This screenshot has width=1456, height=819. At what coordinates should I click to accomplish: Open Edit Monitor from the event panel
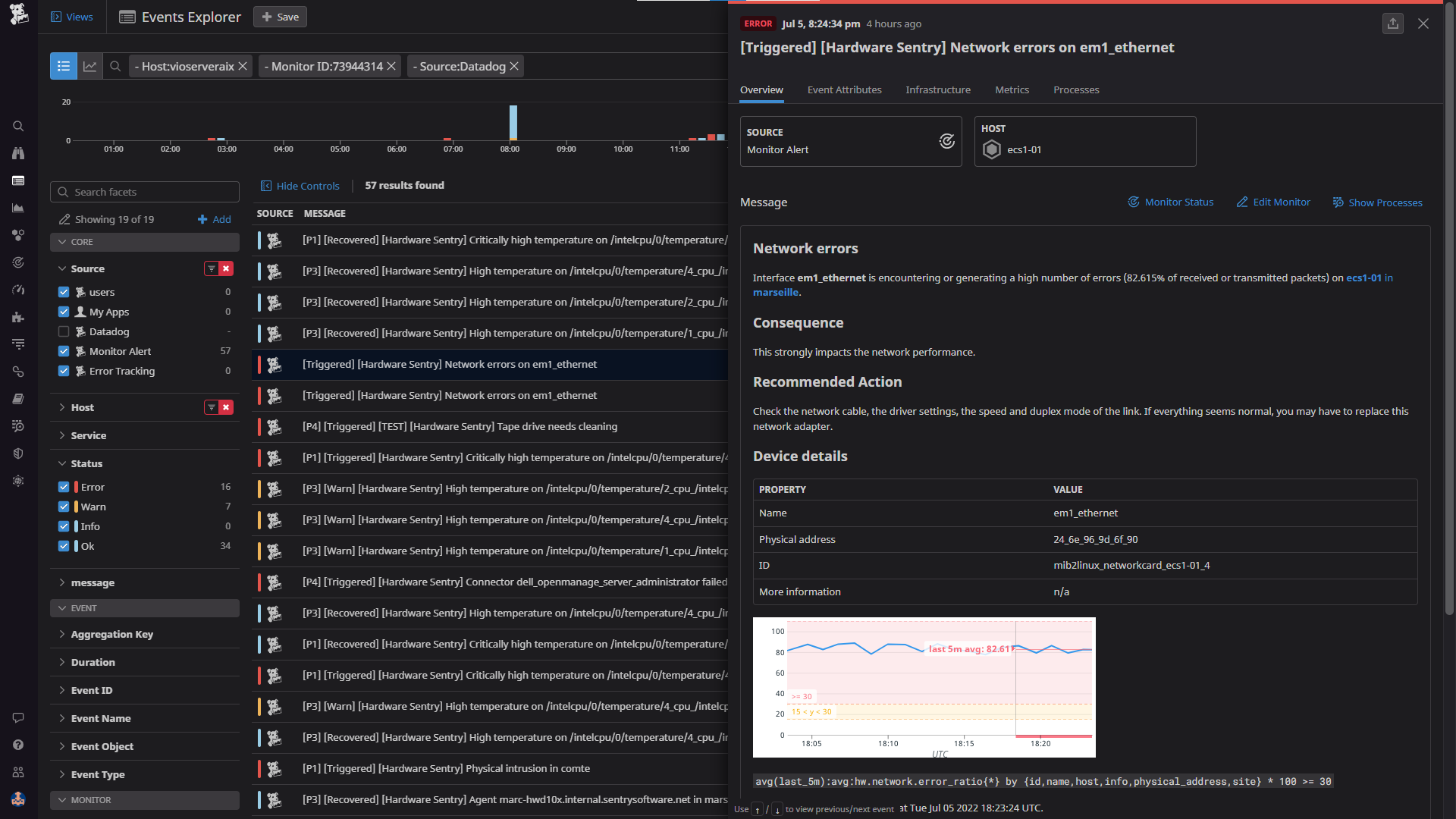pos(1272,202)
